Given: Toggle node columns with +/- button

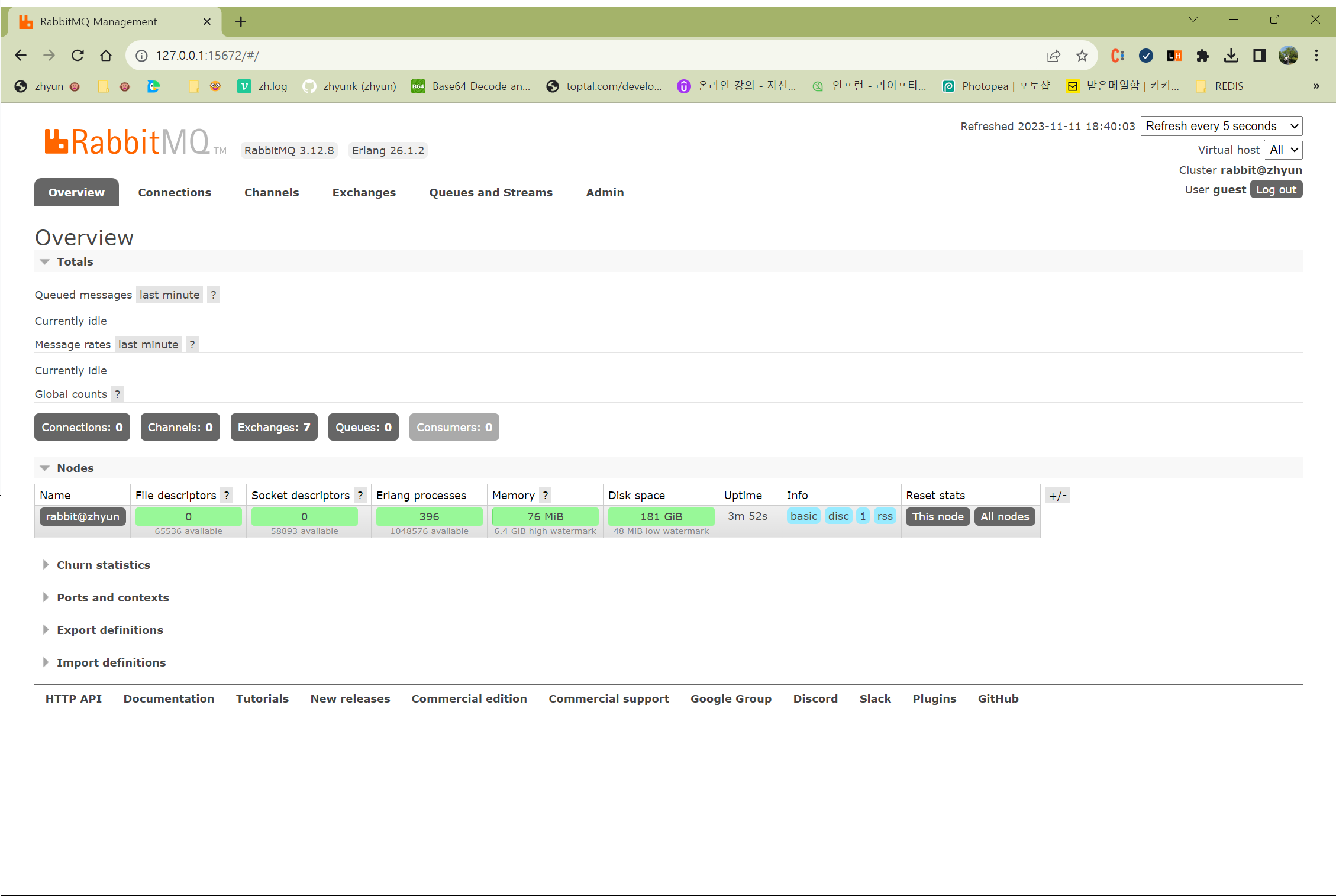Looking at the screenshot, I should click(1057, 495).
